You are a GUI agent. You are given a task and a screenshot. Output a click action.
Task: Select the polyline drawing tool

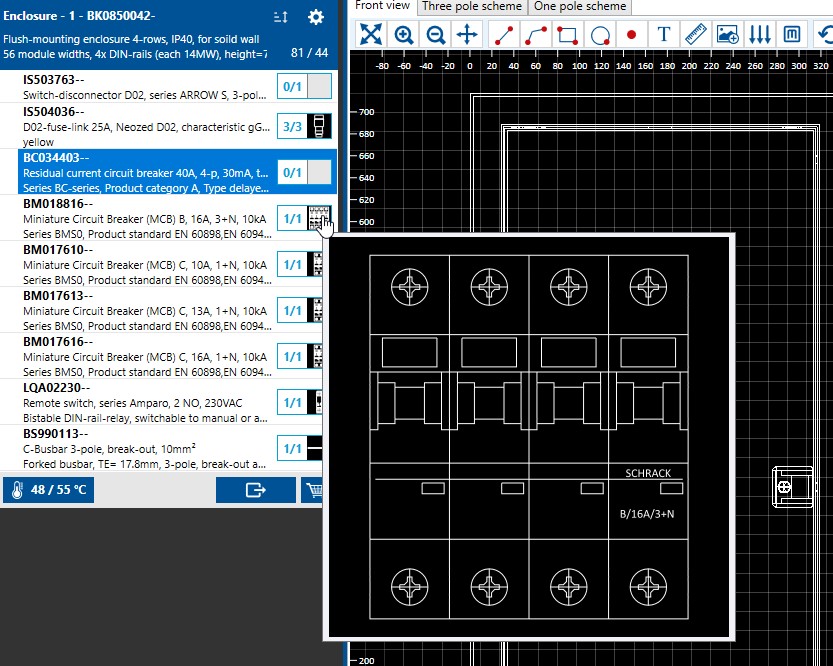[536, 34]
